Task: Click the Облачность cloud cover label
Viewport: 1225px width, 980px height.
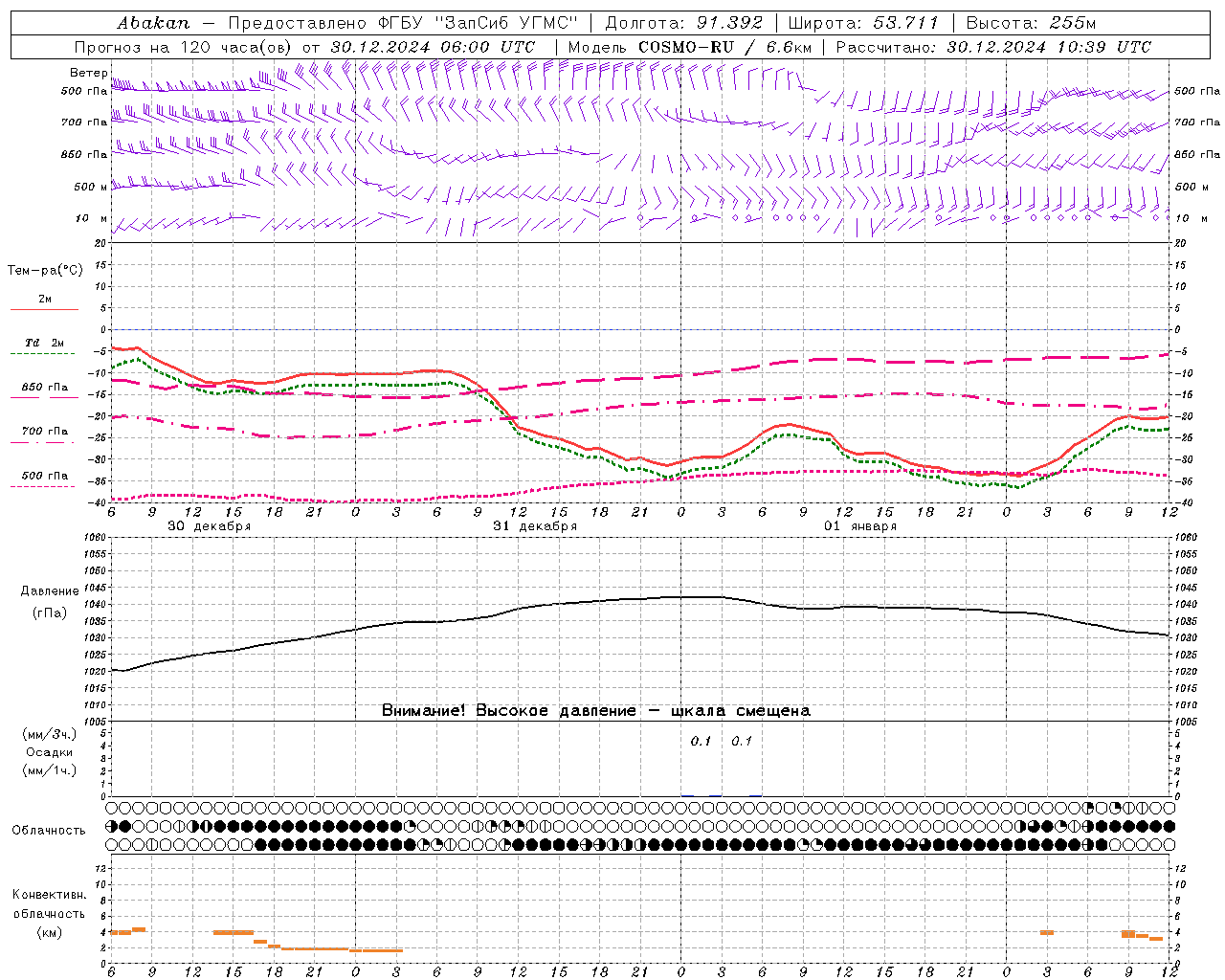Action: coord(49,831)
